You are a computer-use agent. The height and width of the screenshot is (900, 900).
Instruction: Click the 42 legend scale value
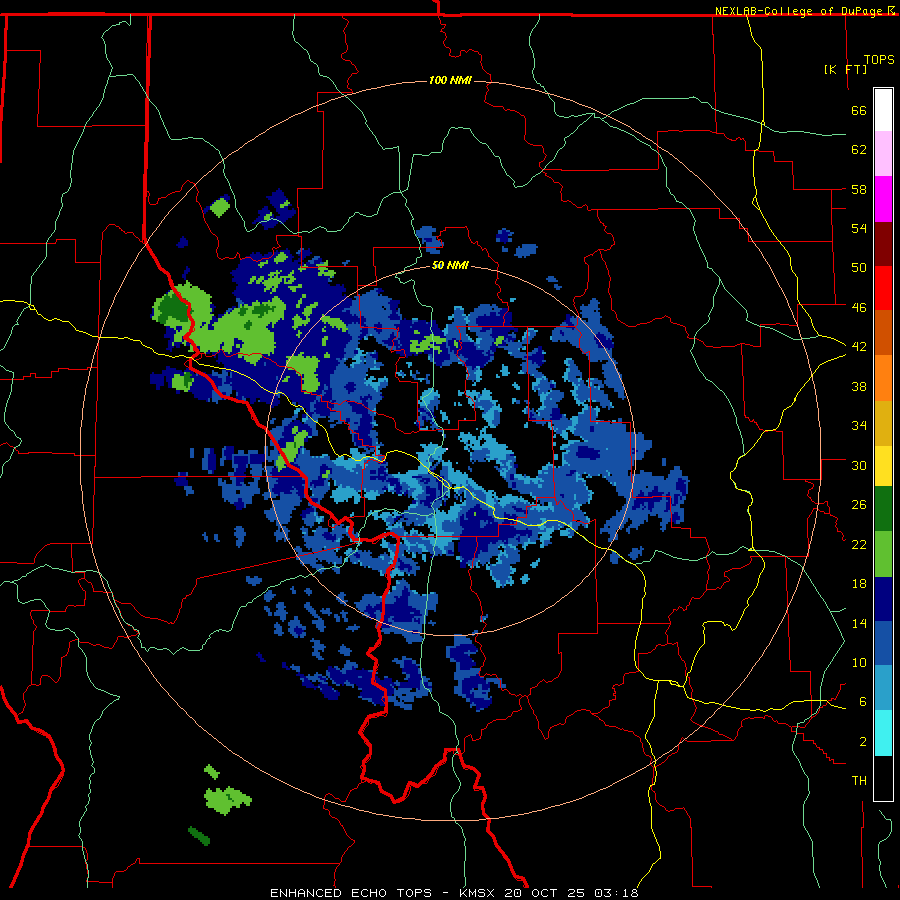click(859, 347)
